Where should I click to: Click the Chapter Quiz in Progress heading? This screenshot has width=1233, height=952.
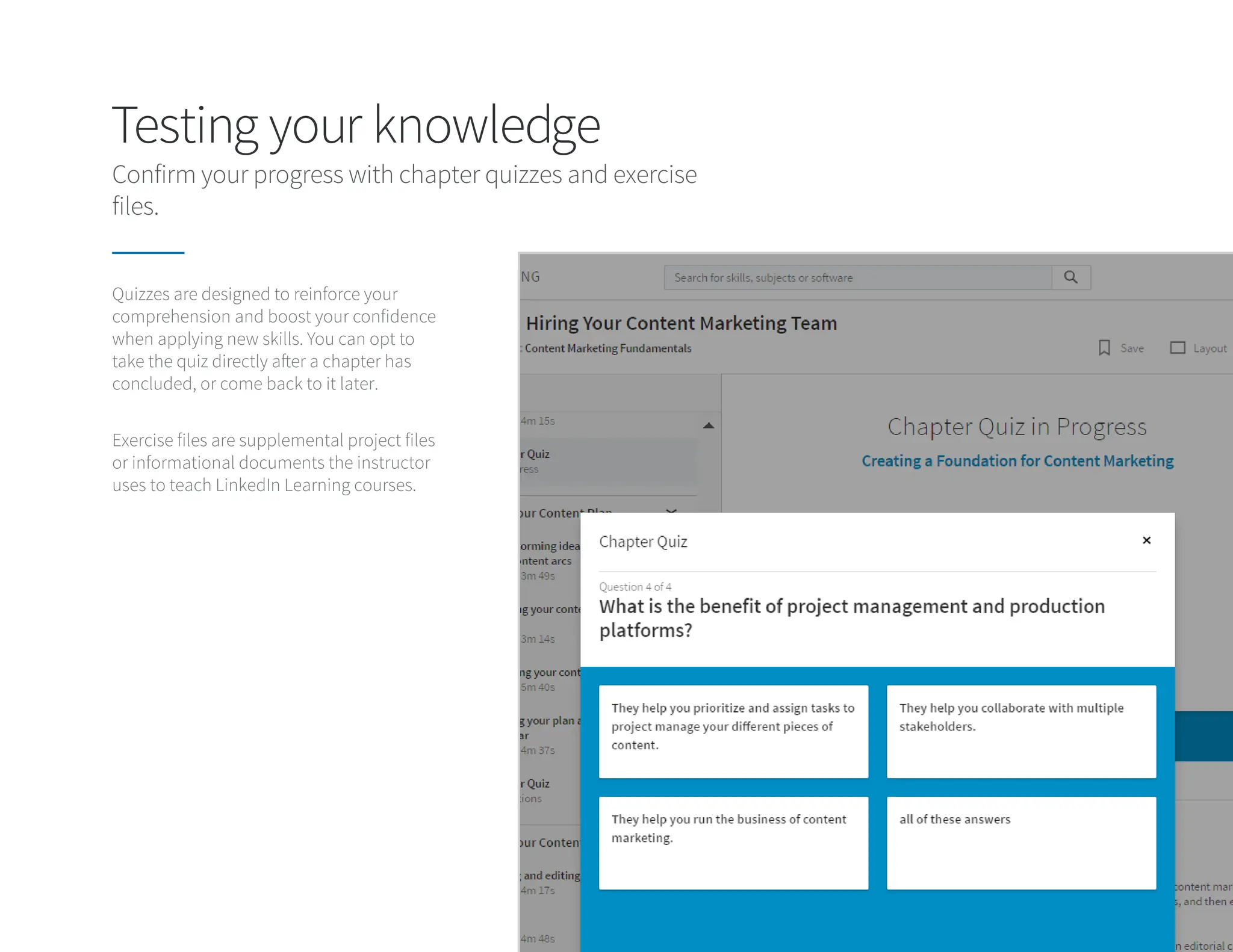click(x=1017, y=427)
